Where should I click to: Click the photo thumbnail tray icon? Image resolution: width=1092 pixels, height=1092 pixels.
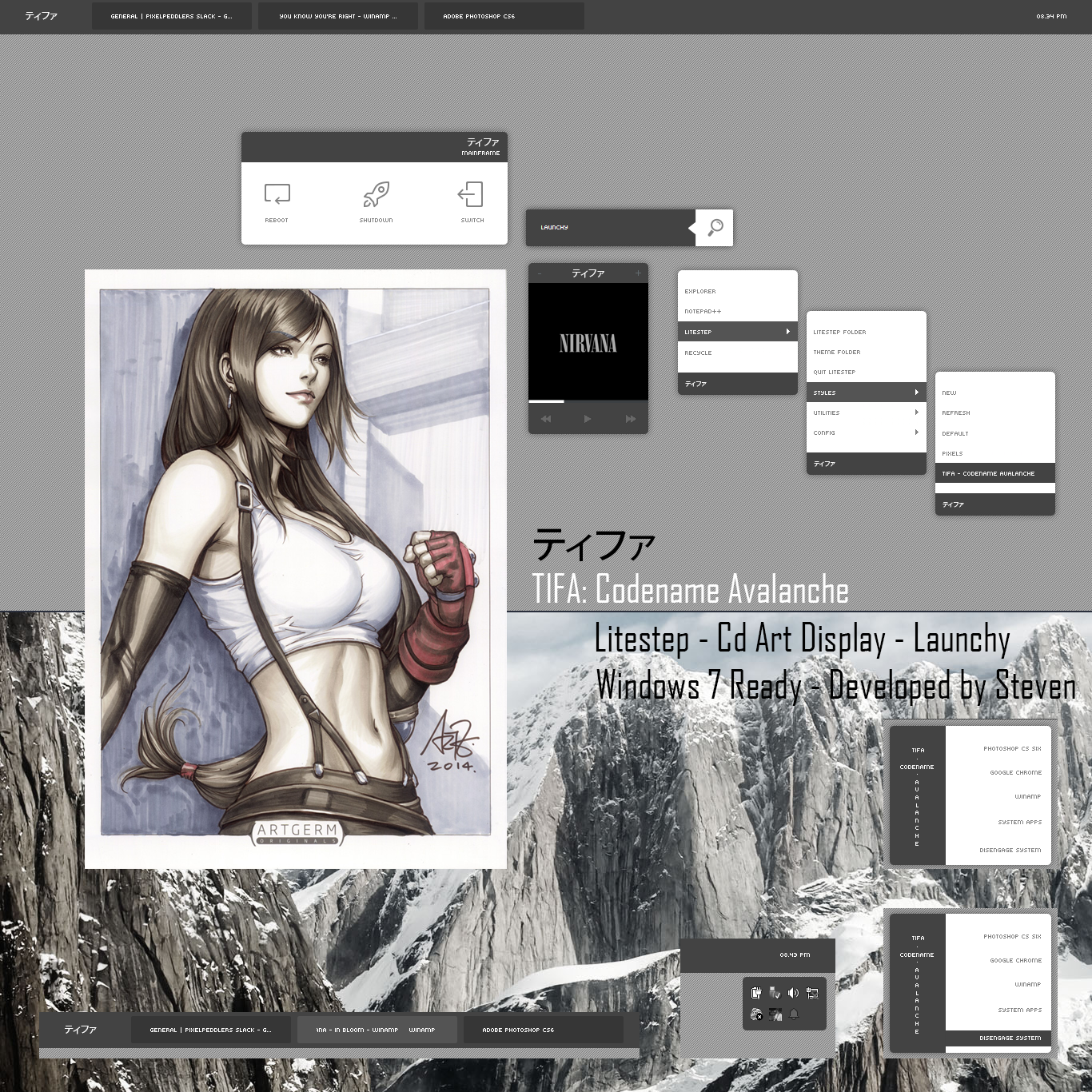pyautogui.click(x=775, y=1014)
